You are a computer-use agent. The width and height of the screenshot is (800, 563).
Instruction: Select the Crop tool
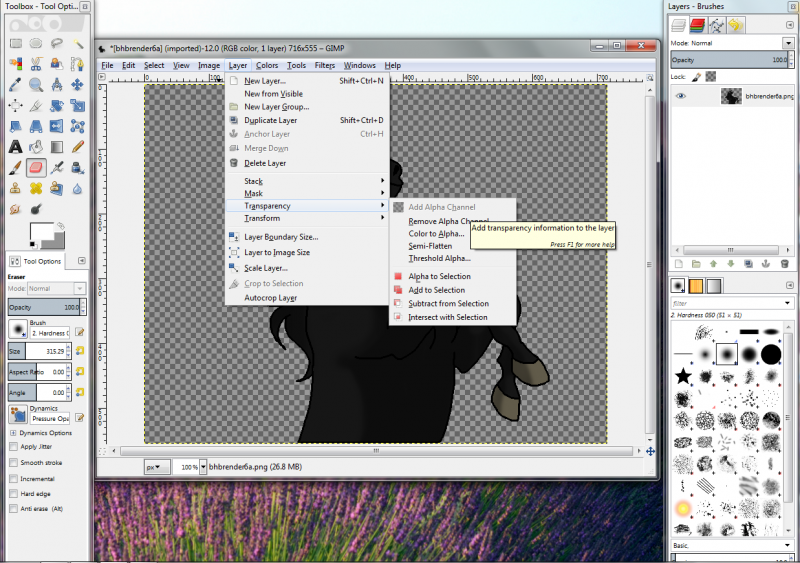(36, 106)
